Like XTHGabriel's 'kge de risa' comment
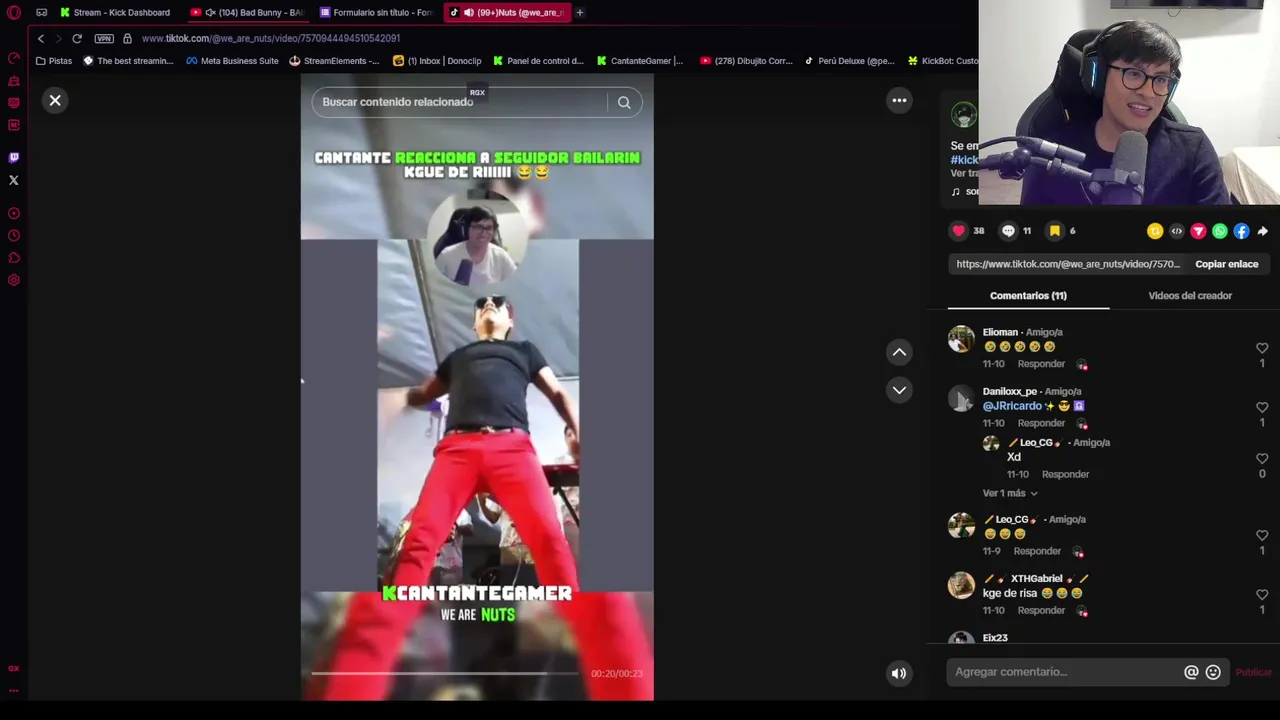 [1262, 594]
